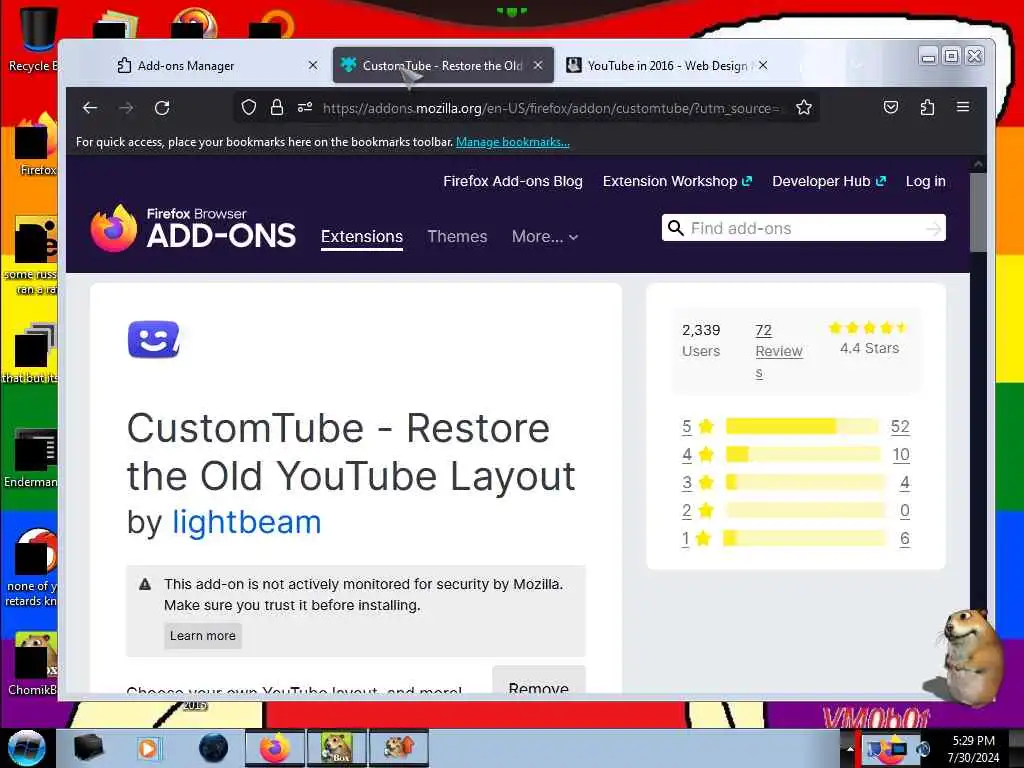Click the Firefox taskbar button

click(274, 748)
